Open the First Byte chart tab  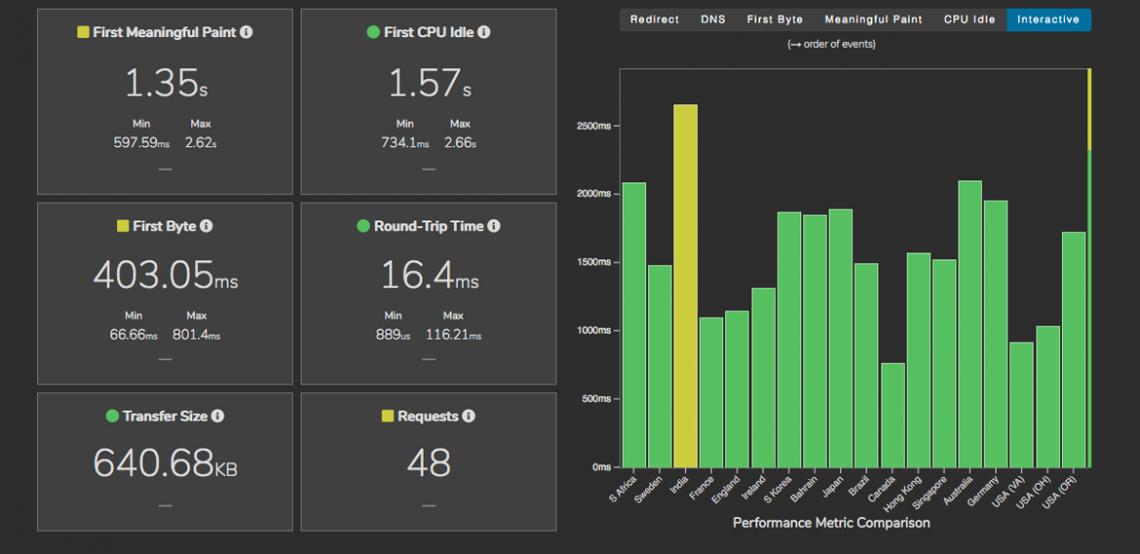(774, 19)
